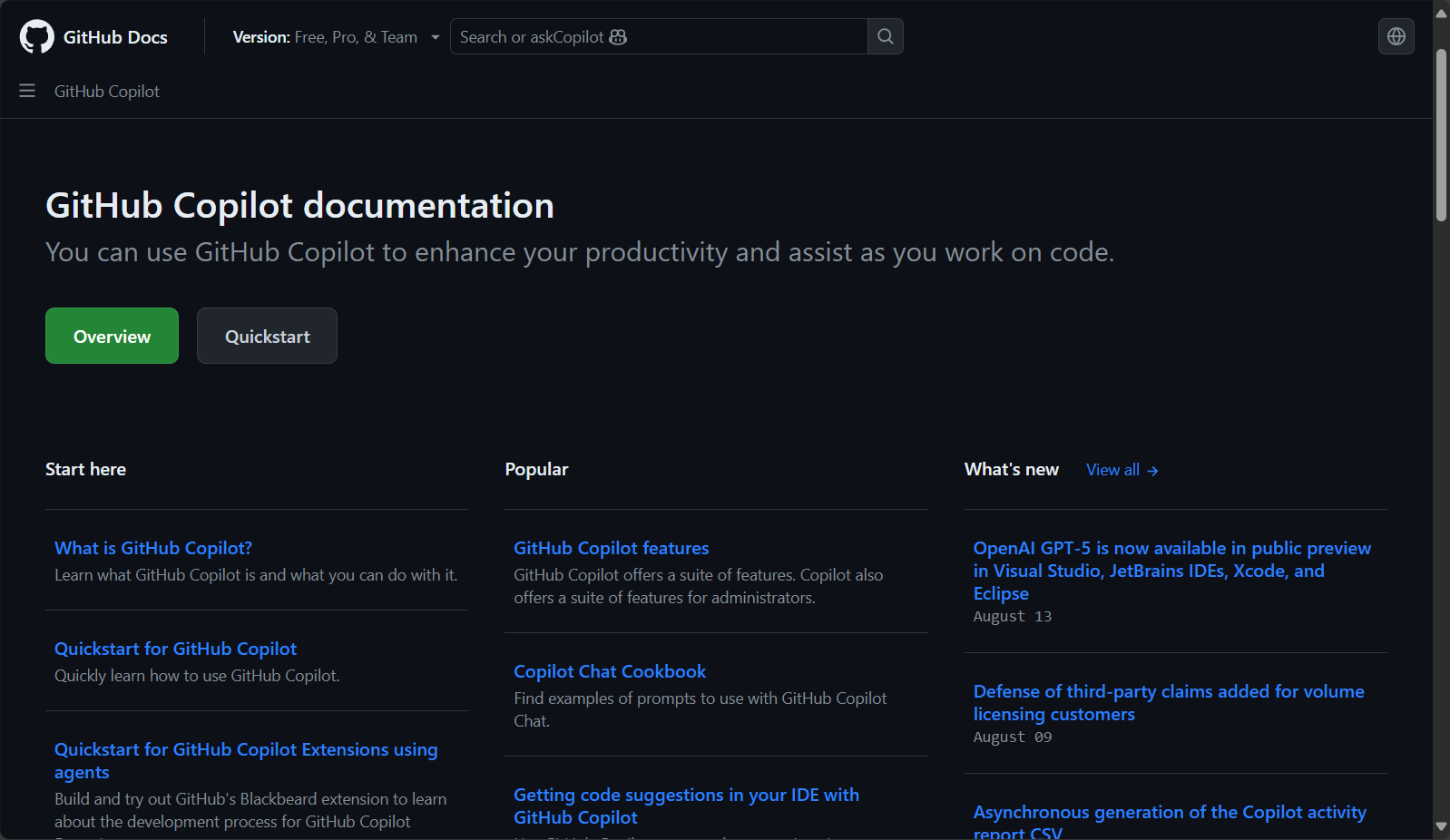
Task: Click the Quickstart button
Action: point(267,336)
